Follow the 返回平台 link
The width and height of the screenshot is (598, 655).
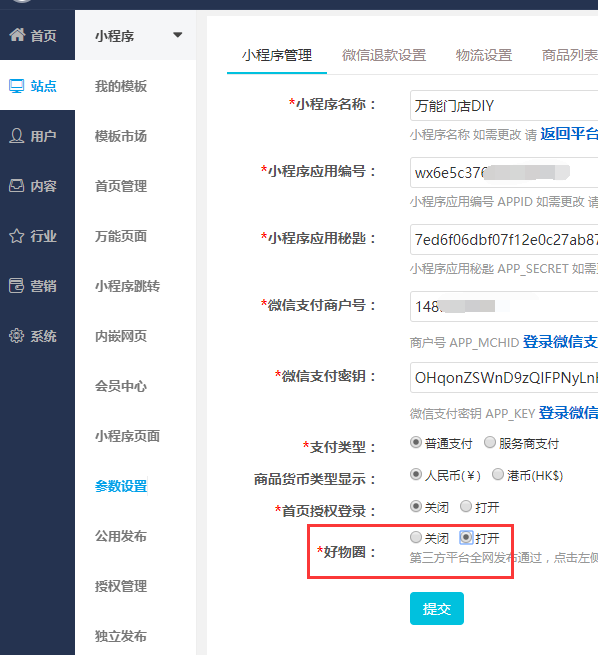[569, 134]
